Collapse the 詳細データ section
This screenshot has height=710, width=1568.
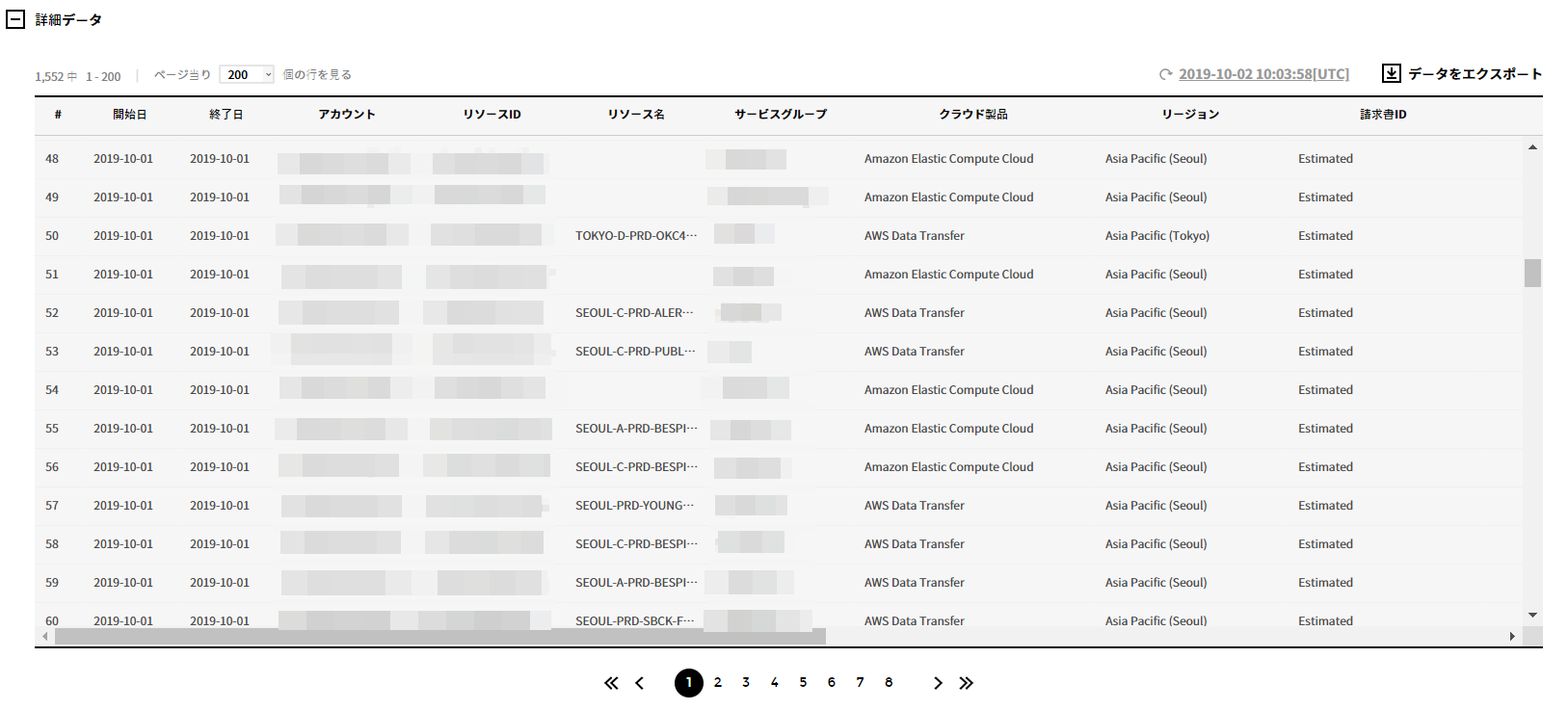coord(15,19)
